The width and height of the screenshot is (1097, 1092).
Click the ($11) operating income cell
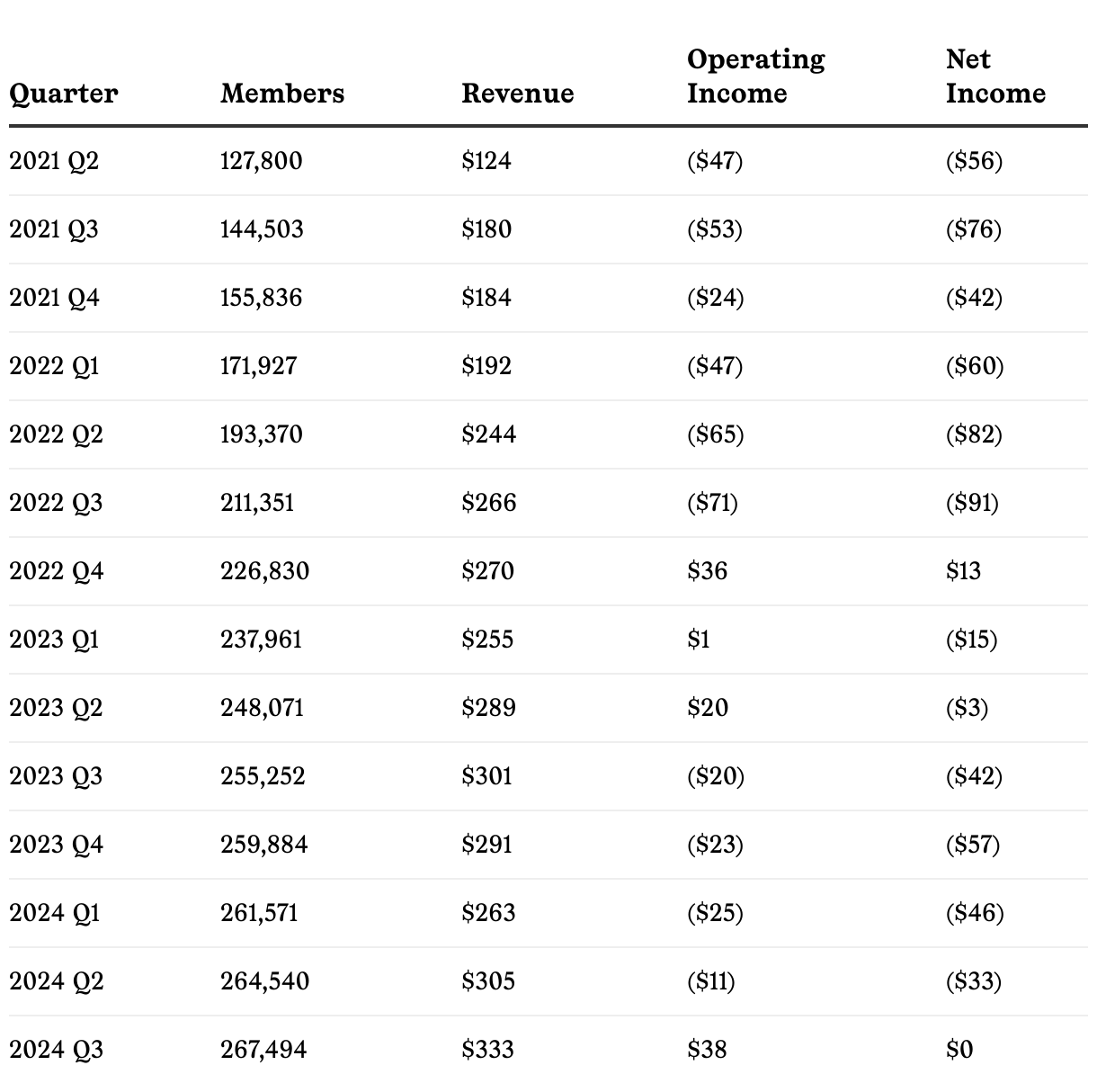click(711, 981)
